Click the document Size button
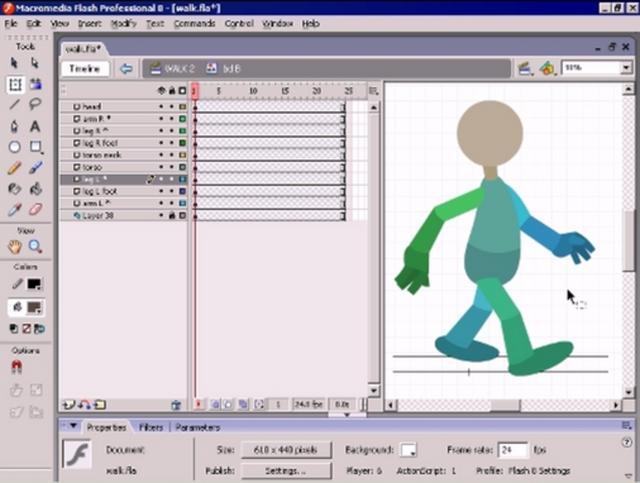 click(x=286, y=450)
